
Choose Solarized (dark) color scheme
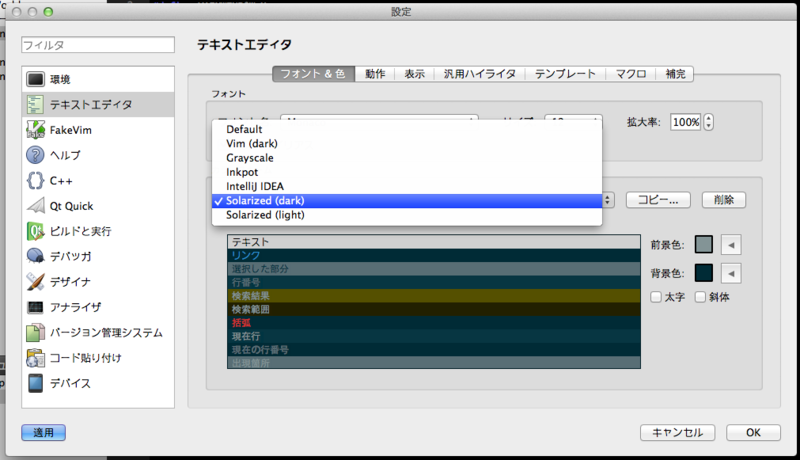pyautogui.click(x=407, y=200)
